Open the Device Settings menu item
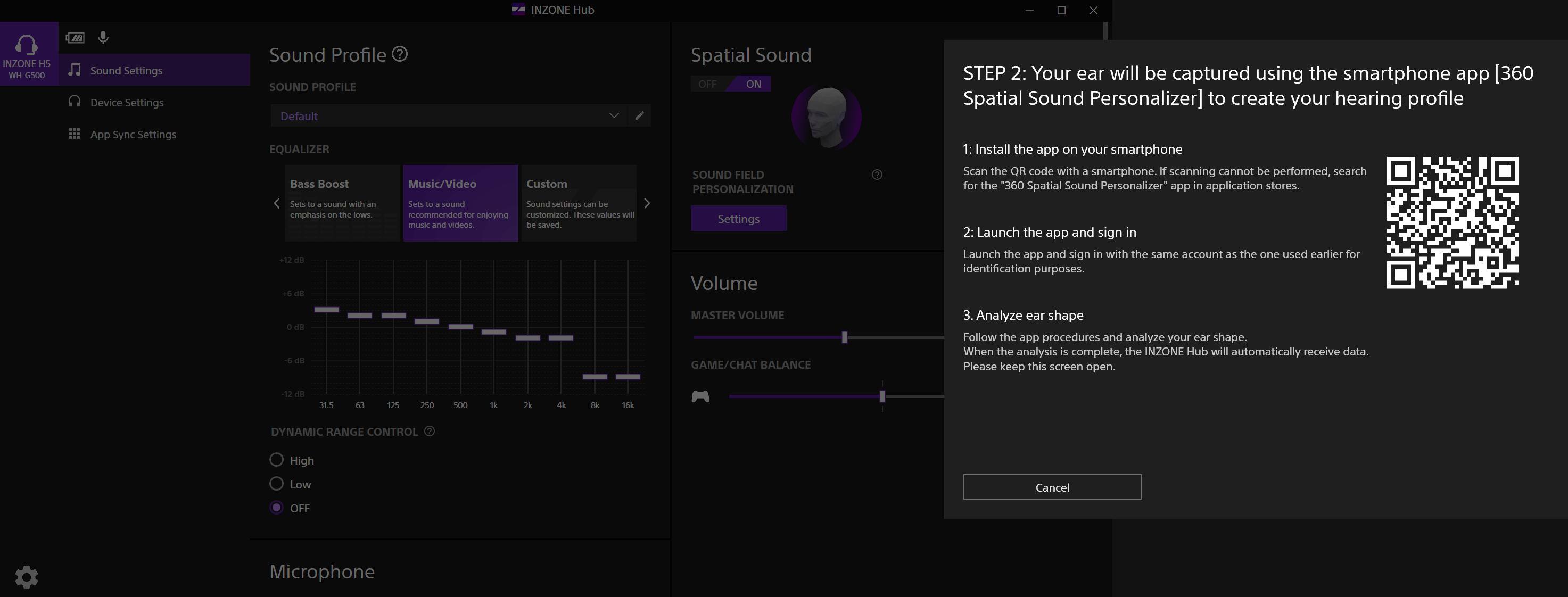1568x597 pixels. 127,102
